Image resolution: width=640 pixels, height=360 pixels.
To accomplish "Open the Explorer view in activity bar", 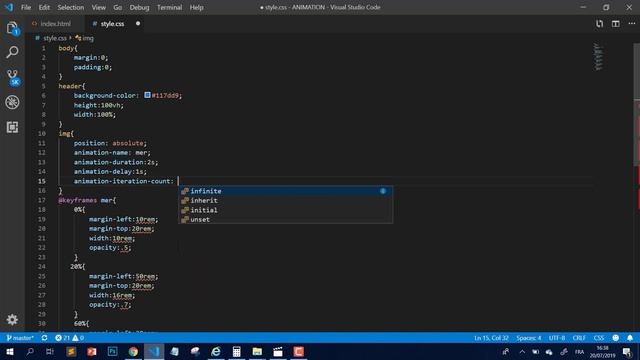I will (12, 28).
